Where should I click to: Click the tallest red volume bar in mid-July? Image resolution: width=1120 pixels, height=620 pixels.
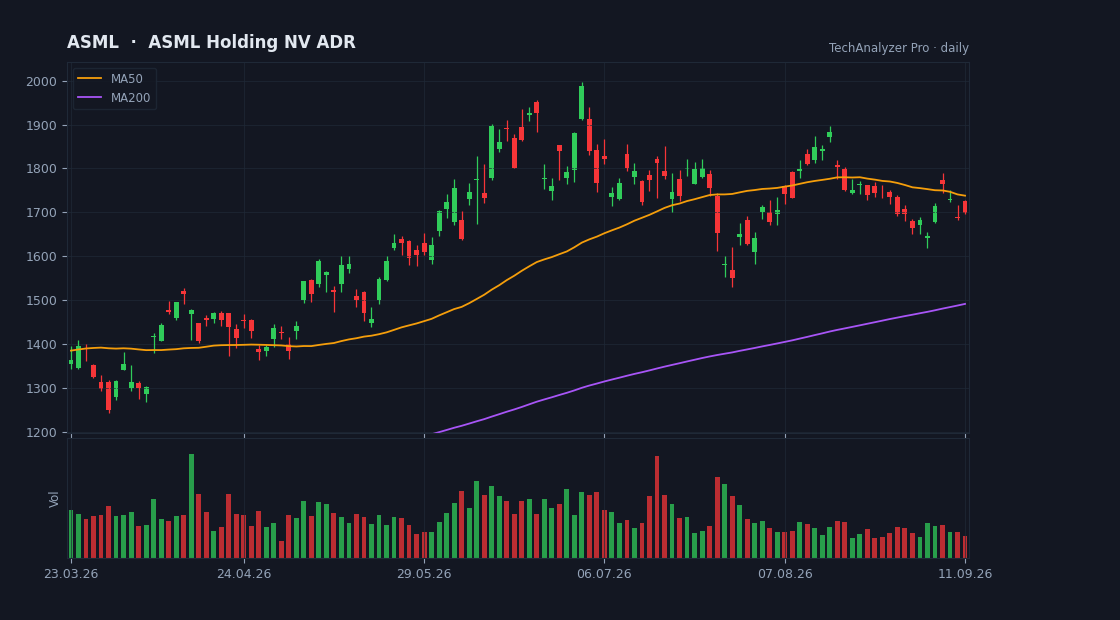click(x=656, y=507)
